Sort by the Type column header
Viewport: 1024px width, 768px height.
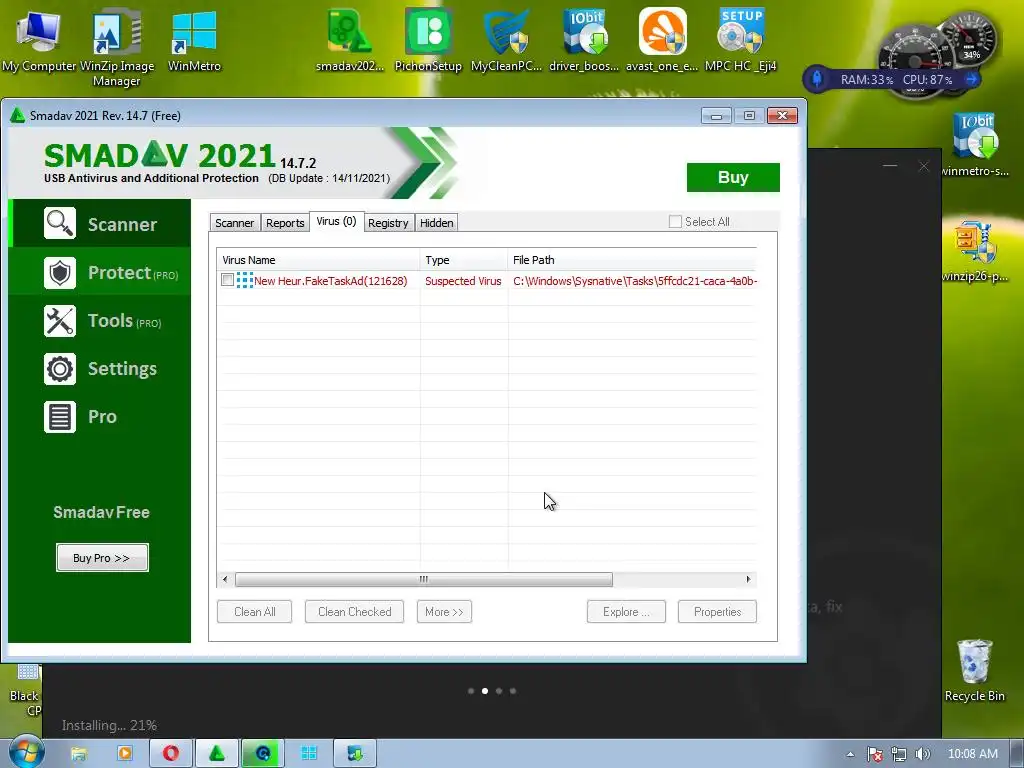click(x=464, y=260)
